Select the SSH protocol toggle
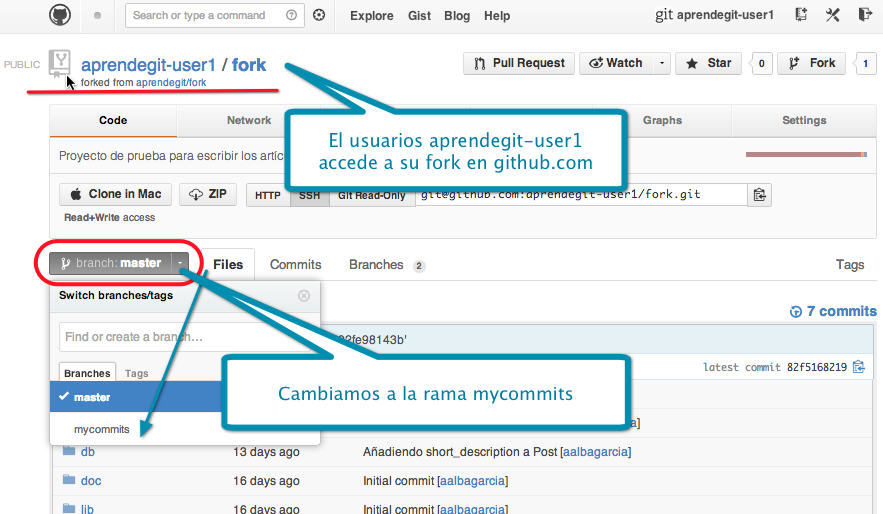883x514 pixels. (310, 195)
